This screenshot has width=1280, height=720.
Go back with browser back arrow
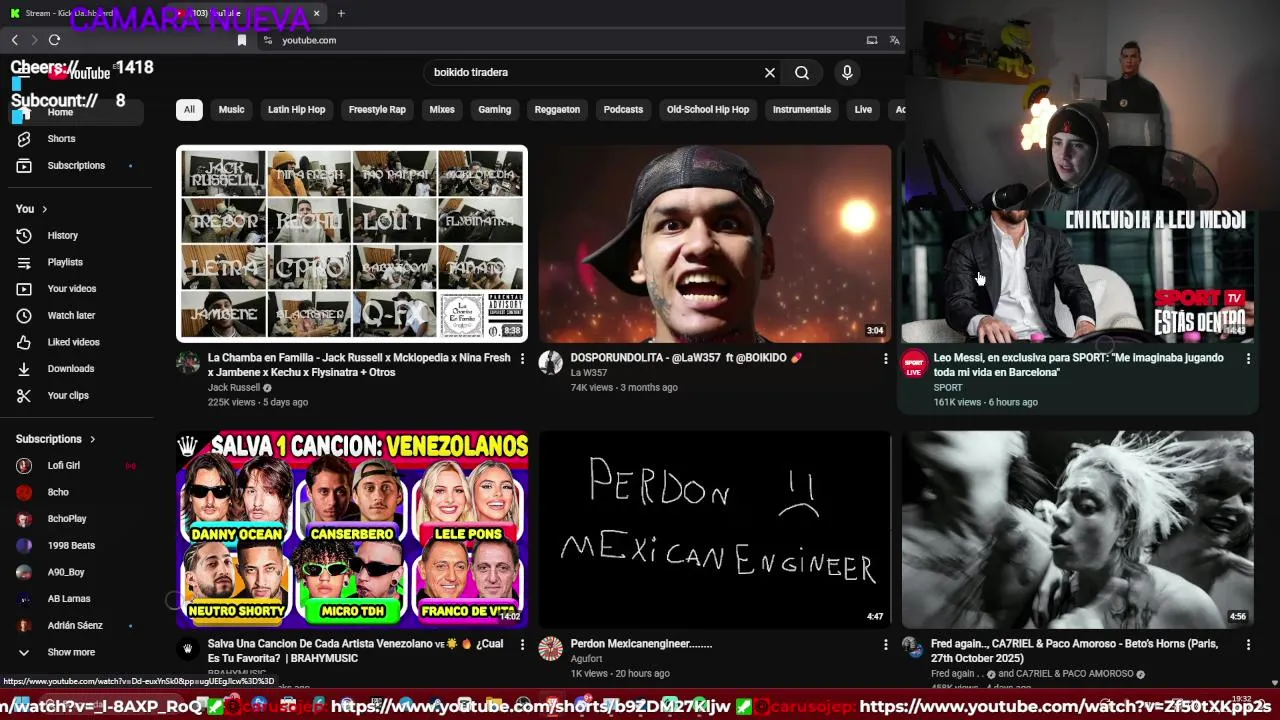pyautogui.click(x=15, y=40)
